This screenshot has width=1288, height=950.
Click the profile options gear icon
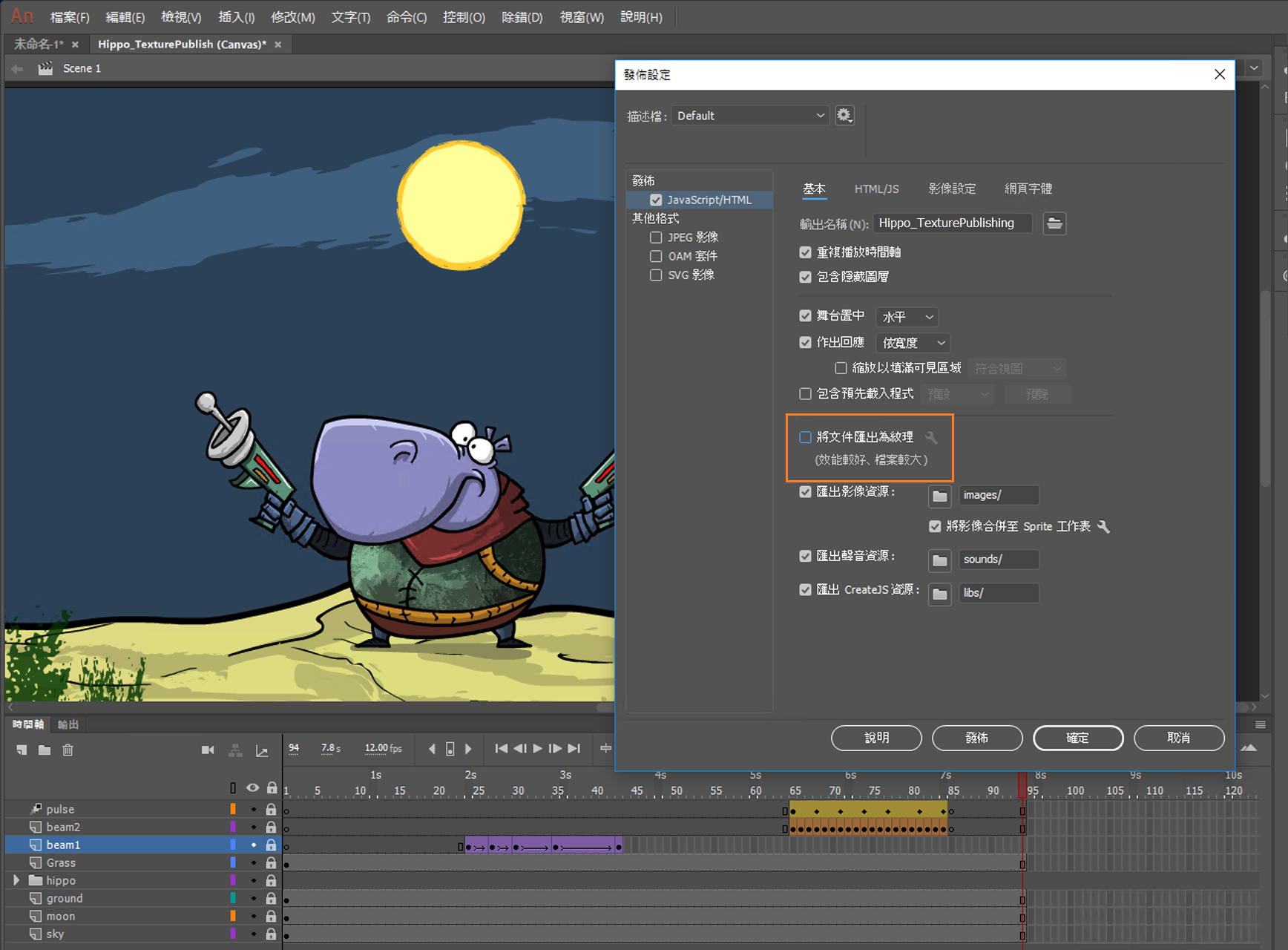844,116
